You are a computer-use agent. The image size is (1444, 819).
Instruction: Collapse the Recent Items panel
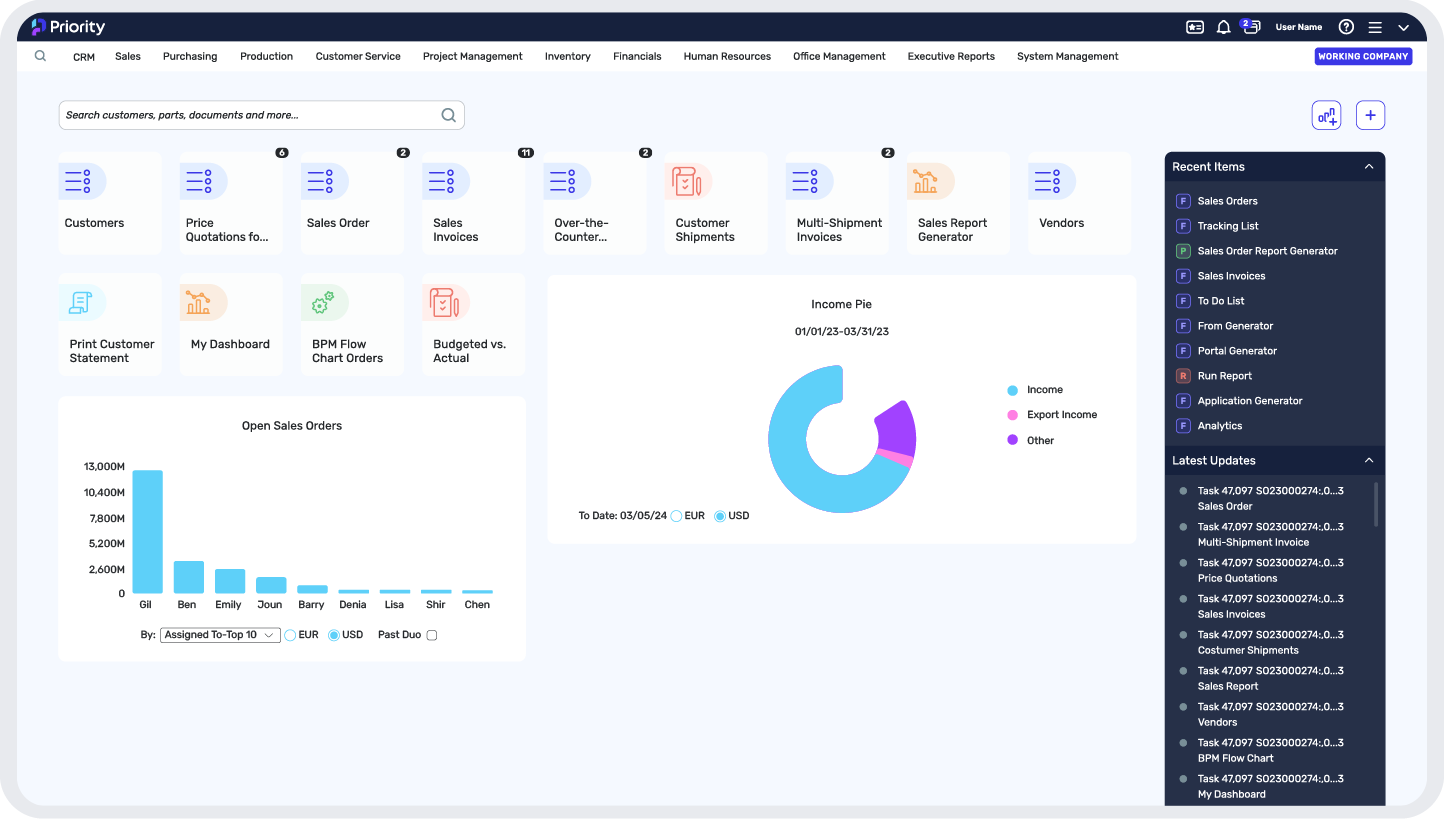click(1369, 167)
